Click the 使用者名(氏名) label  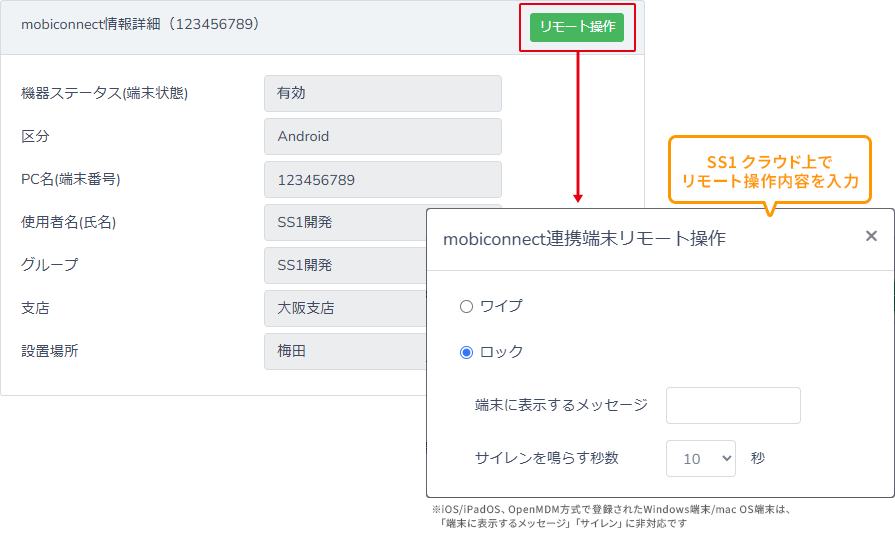(68, 222)
